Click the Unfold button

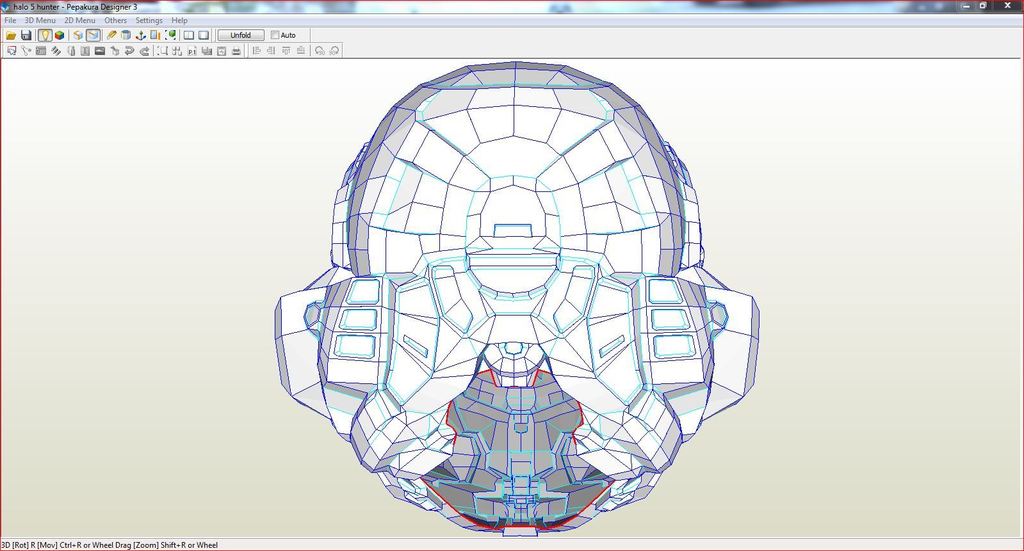click(240, 35)
